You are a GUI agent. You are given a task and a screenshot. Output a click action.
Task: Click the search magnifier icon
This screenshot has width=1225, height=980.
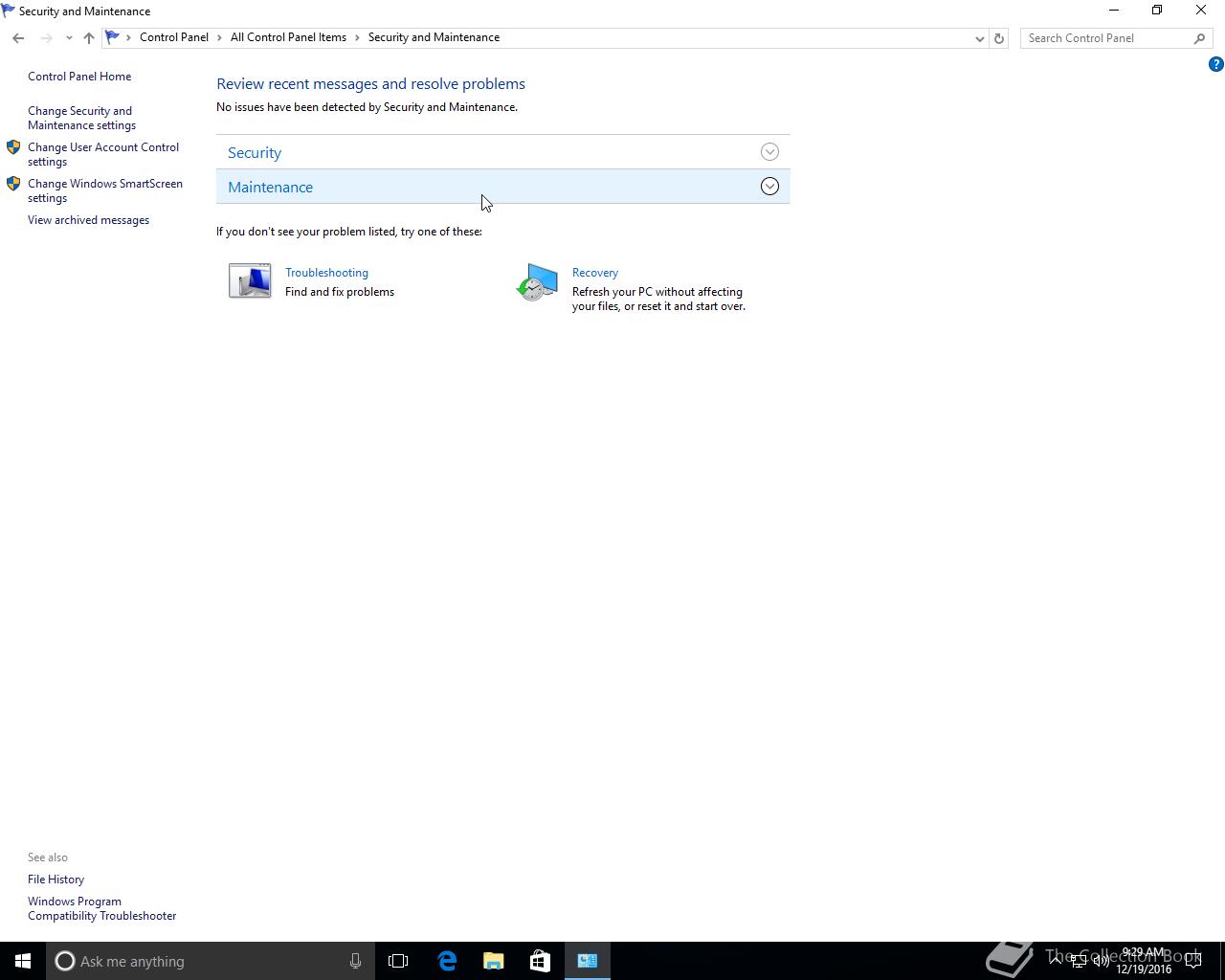click(x=1199, y=38)
